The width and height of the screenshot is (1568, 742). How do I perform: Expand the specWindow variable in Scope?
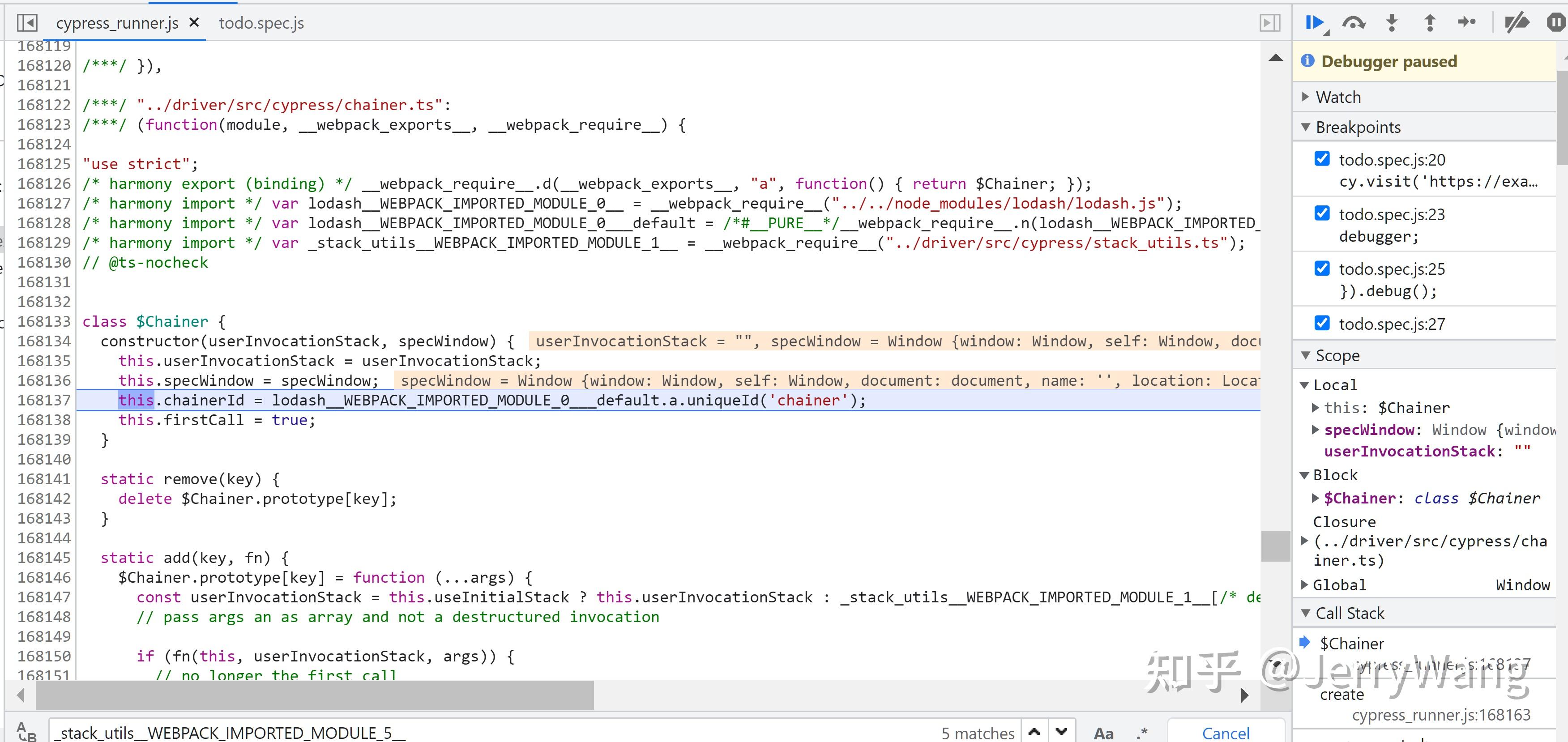(1316, 430)
